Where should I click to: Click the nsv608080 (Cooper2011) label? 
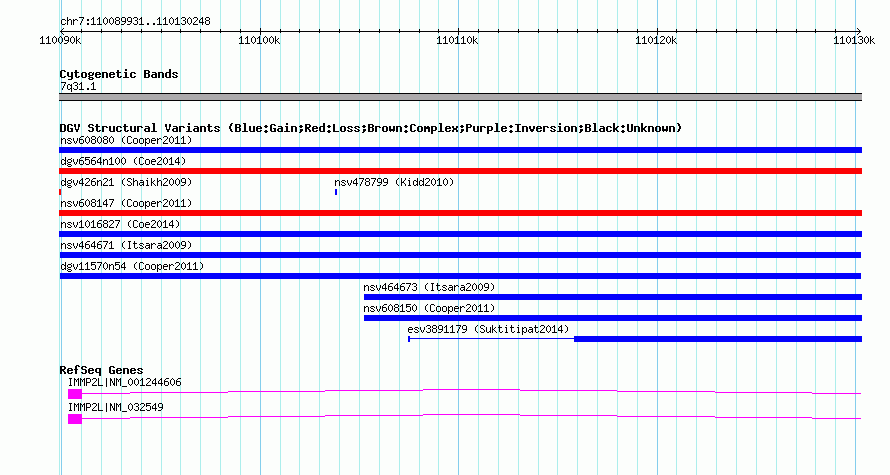[x=126, y=140]
